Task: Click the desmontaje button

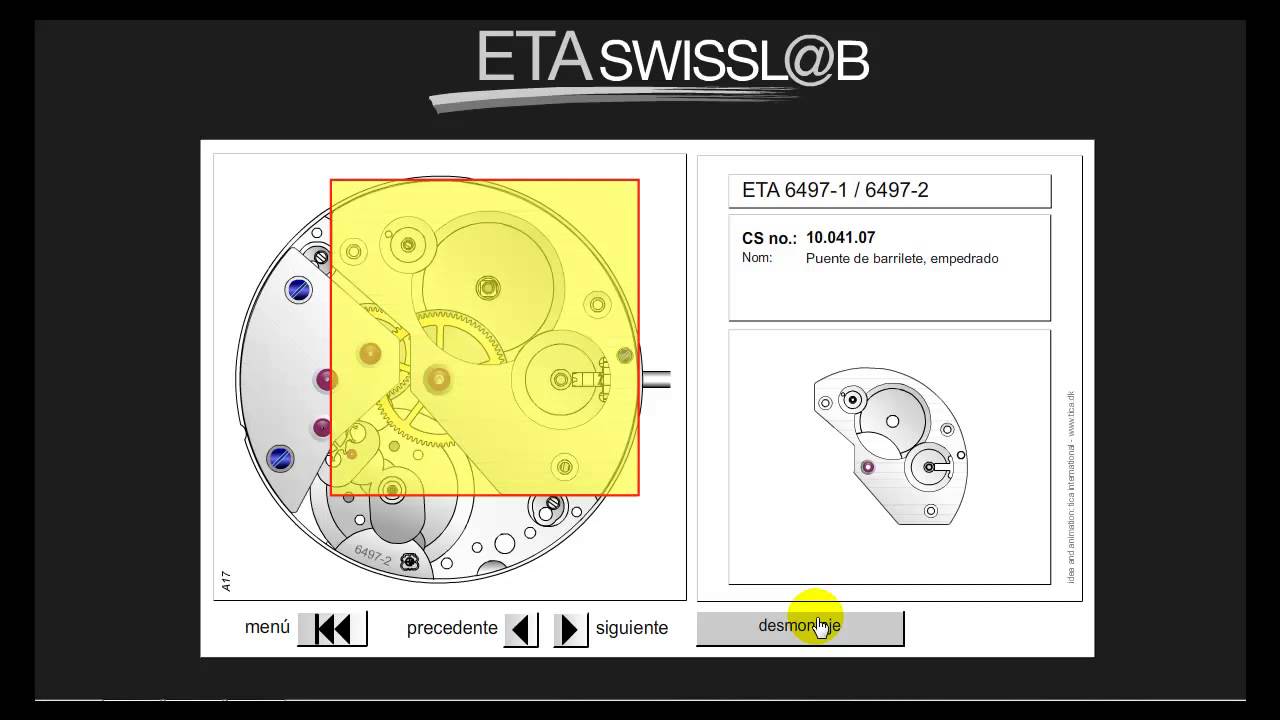Action: (800, 628)
